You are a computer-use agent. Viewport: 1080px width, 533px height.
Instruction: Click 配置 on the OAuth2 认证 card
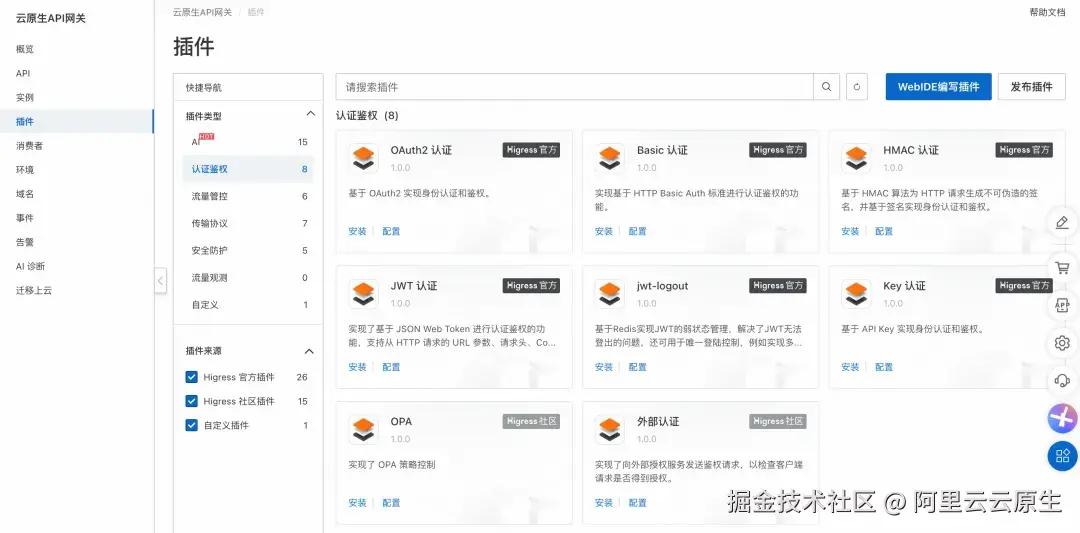(391, 231)
